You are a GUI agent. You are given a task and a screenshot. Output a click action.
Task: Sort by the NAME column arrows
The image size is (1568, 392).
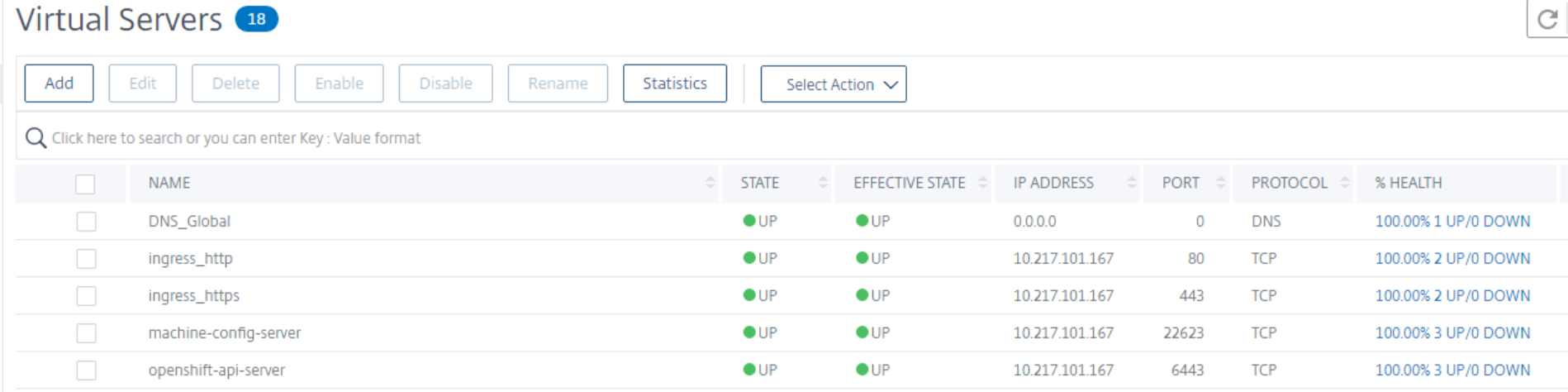(710, 183)
